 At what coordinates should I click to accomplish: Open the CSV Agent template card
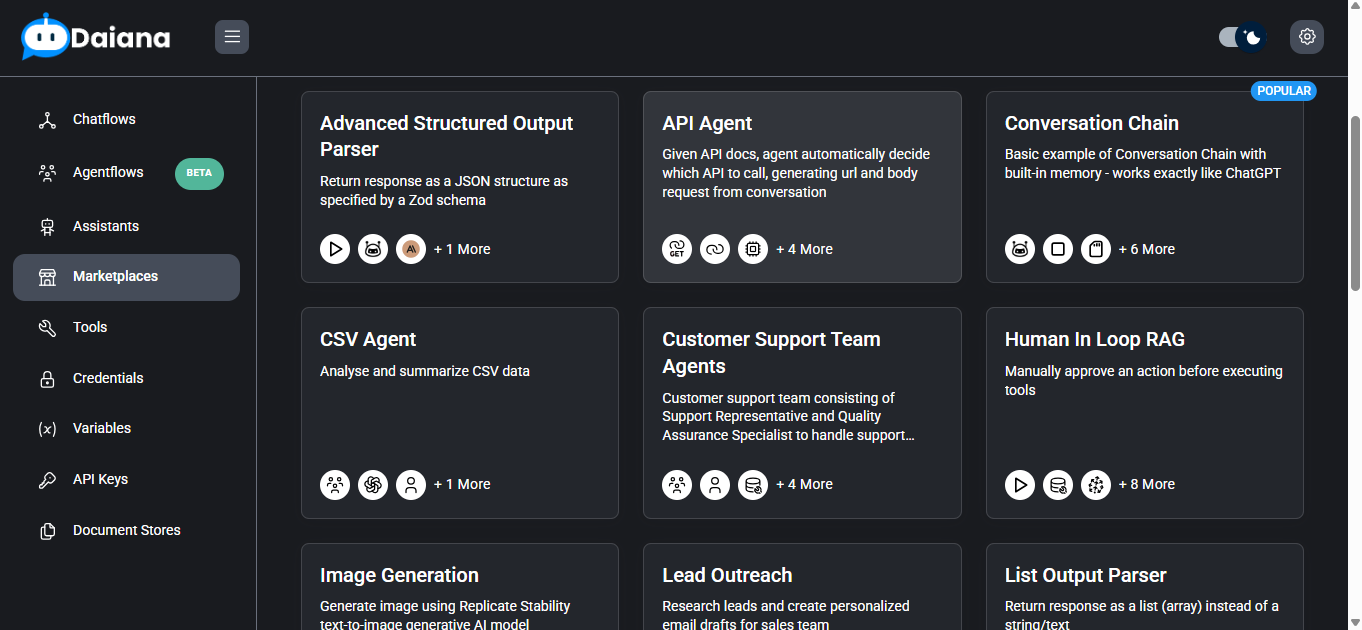tap(459, 412)
